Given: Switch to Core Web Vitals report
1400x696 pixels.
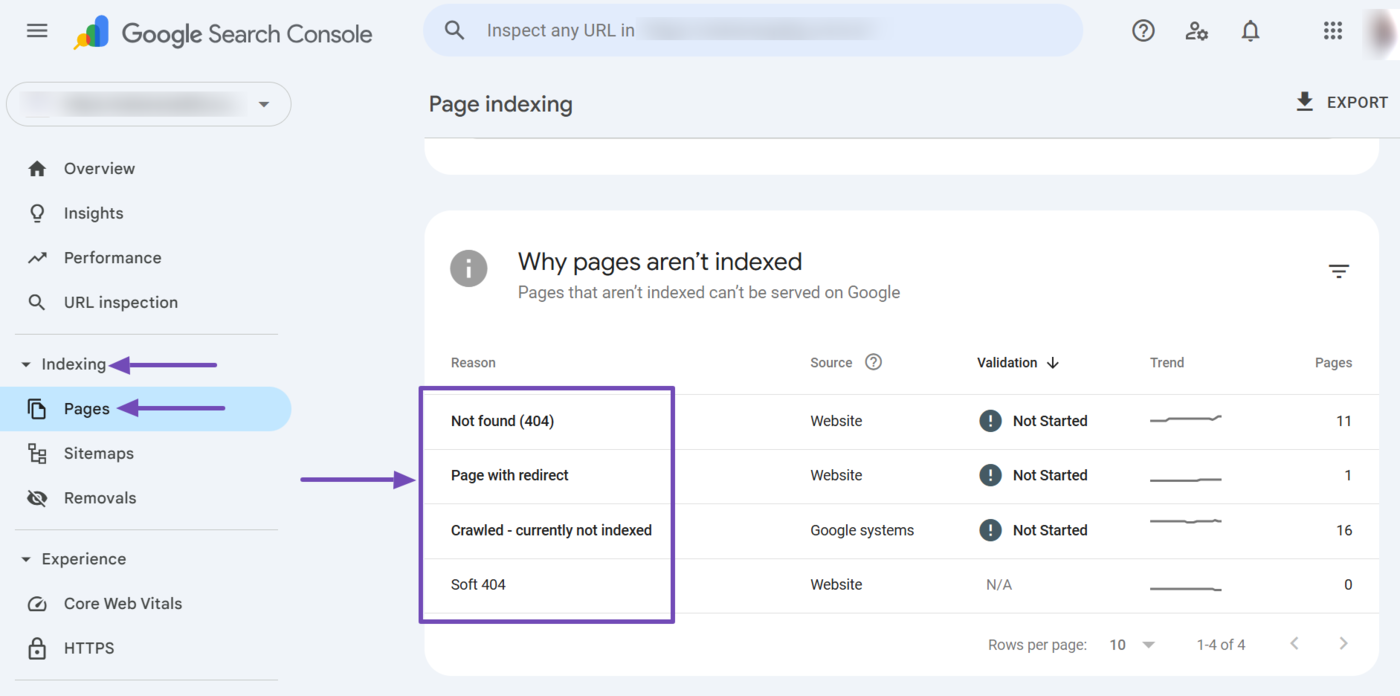Looking at the screenshot, I should (x=122, y=603).
